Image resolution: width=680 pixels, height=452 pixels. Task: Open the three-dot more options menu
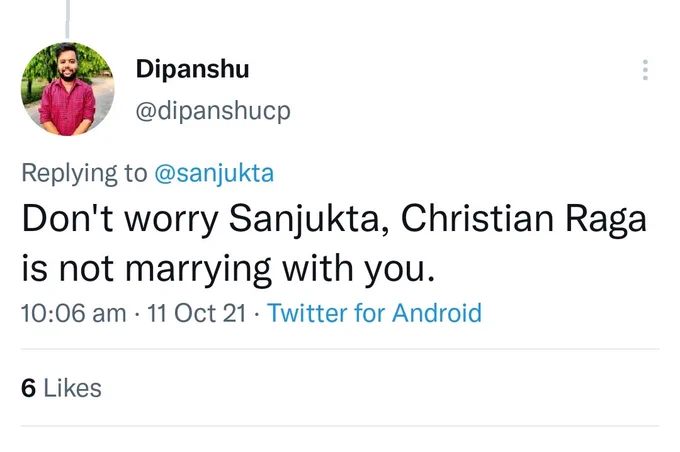tap(645, 69)
